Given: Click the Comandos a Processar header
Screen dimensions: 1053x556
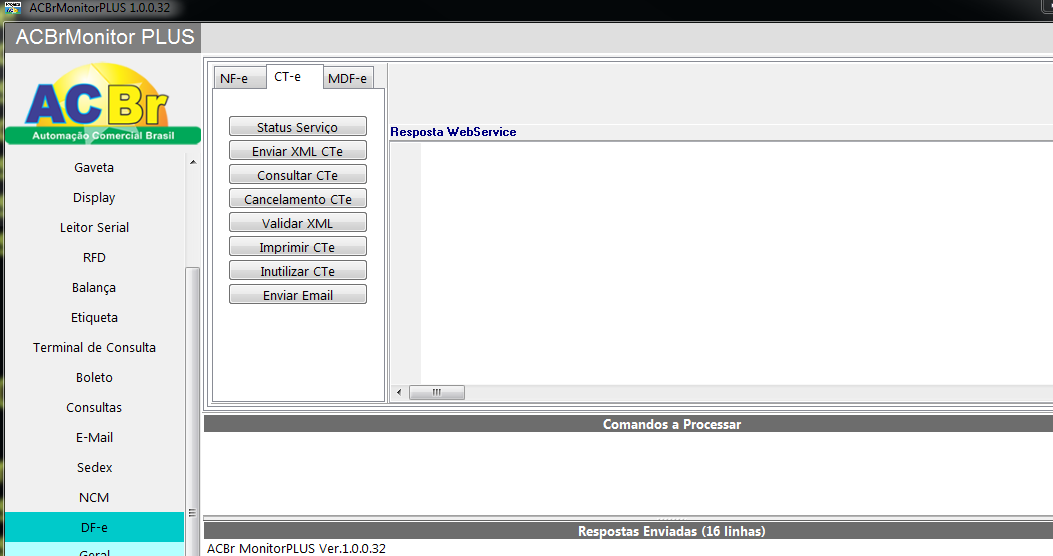Looking at the screenshot, I should pyautogui.click(x=628, y=424).
